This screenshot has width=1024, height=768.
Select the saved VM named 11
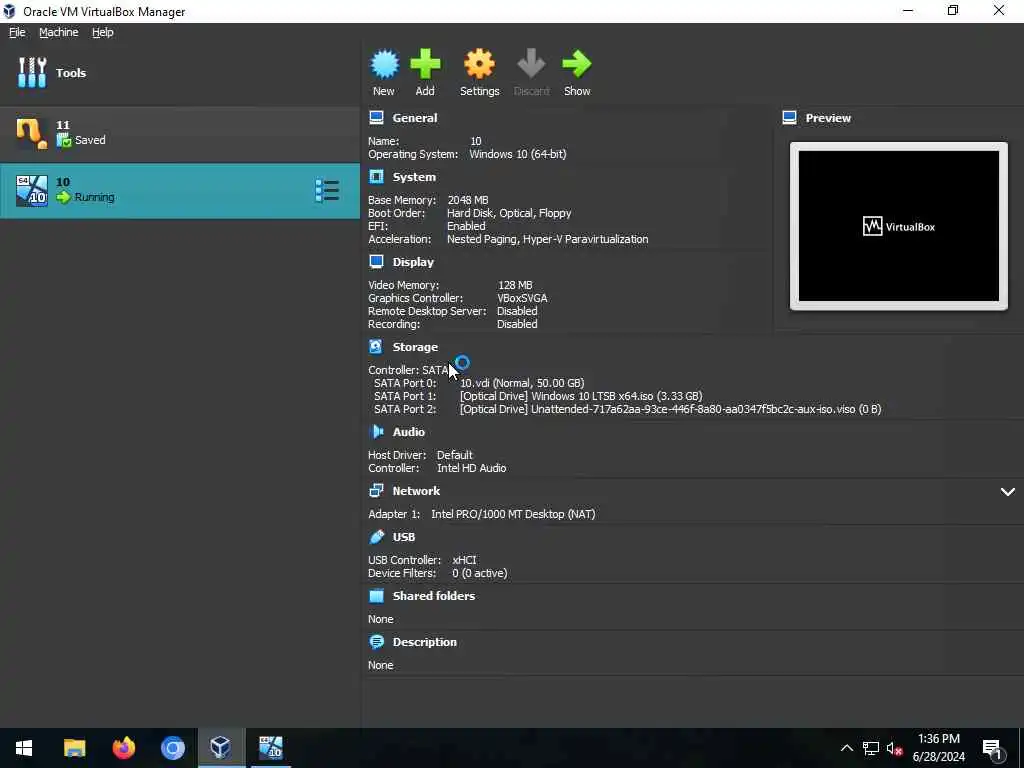pos(180,133)
